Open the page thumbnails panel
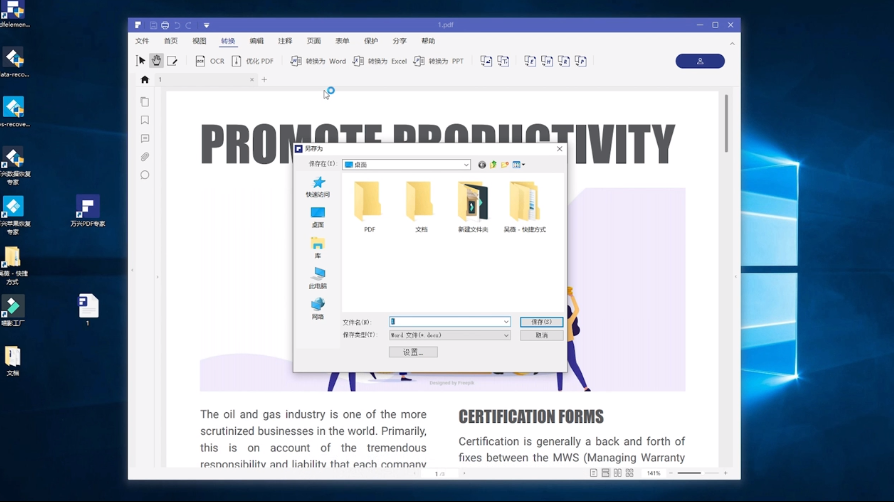This screenshot has height=502, width=894. (145, 102)
